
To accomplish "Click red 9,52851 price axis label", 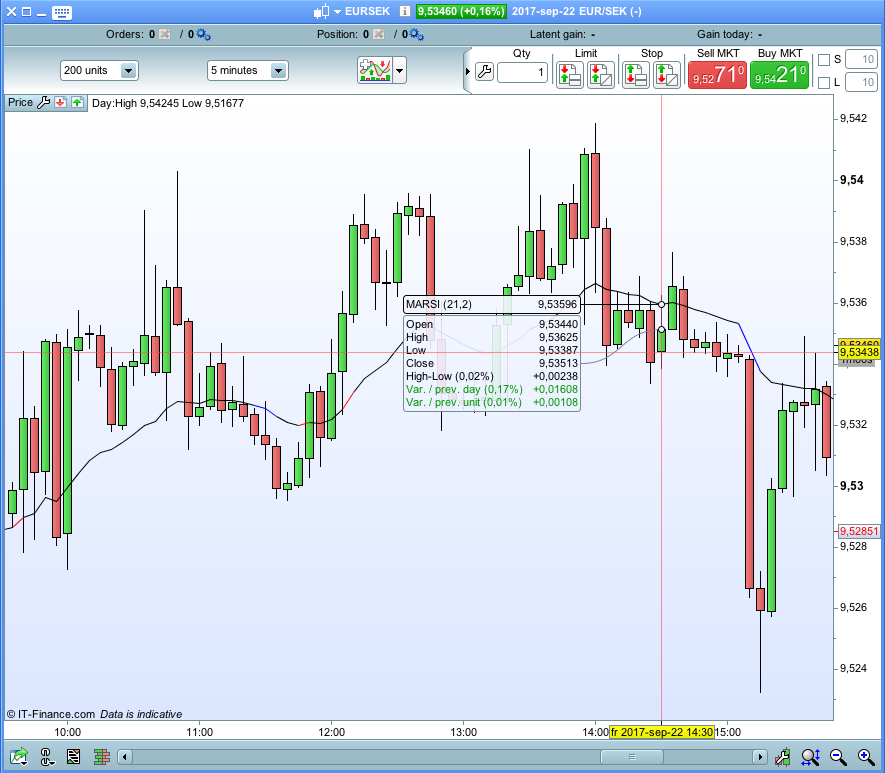I will (x=859, y=531).
